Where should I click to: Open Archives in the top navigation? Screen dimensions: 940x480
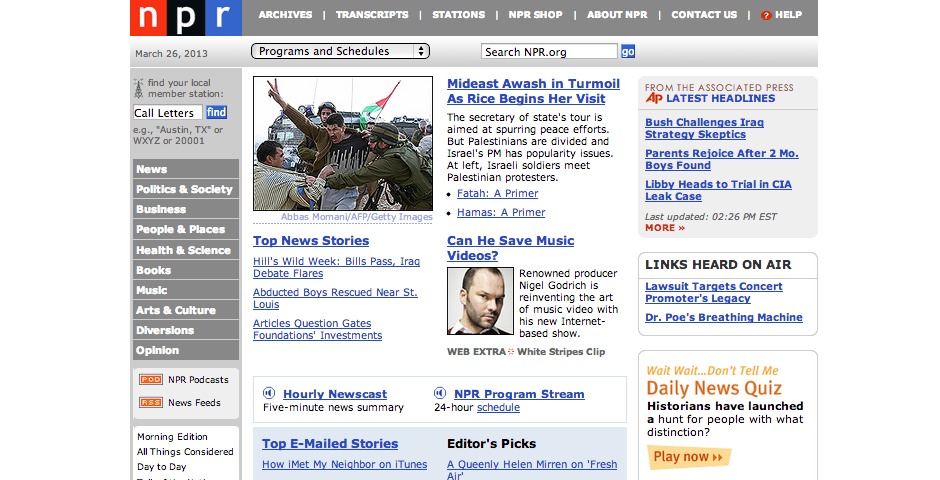pos(285,14)
